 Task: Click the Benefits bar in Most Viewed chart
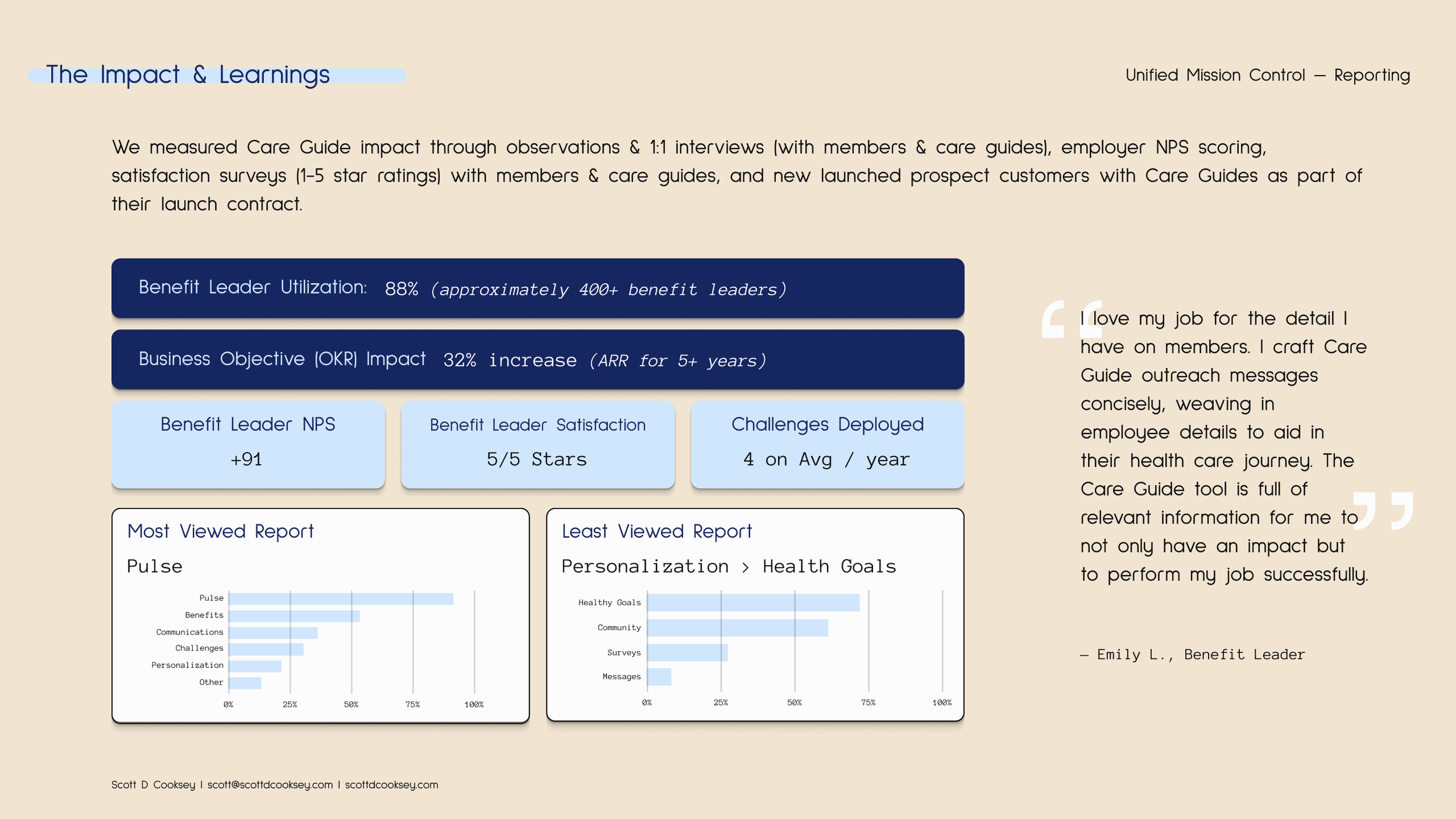pyautogui.click(x=294, y=615)
